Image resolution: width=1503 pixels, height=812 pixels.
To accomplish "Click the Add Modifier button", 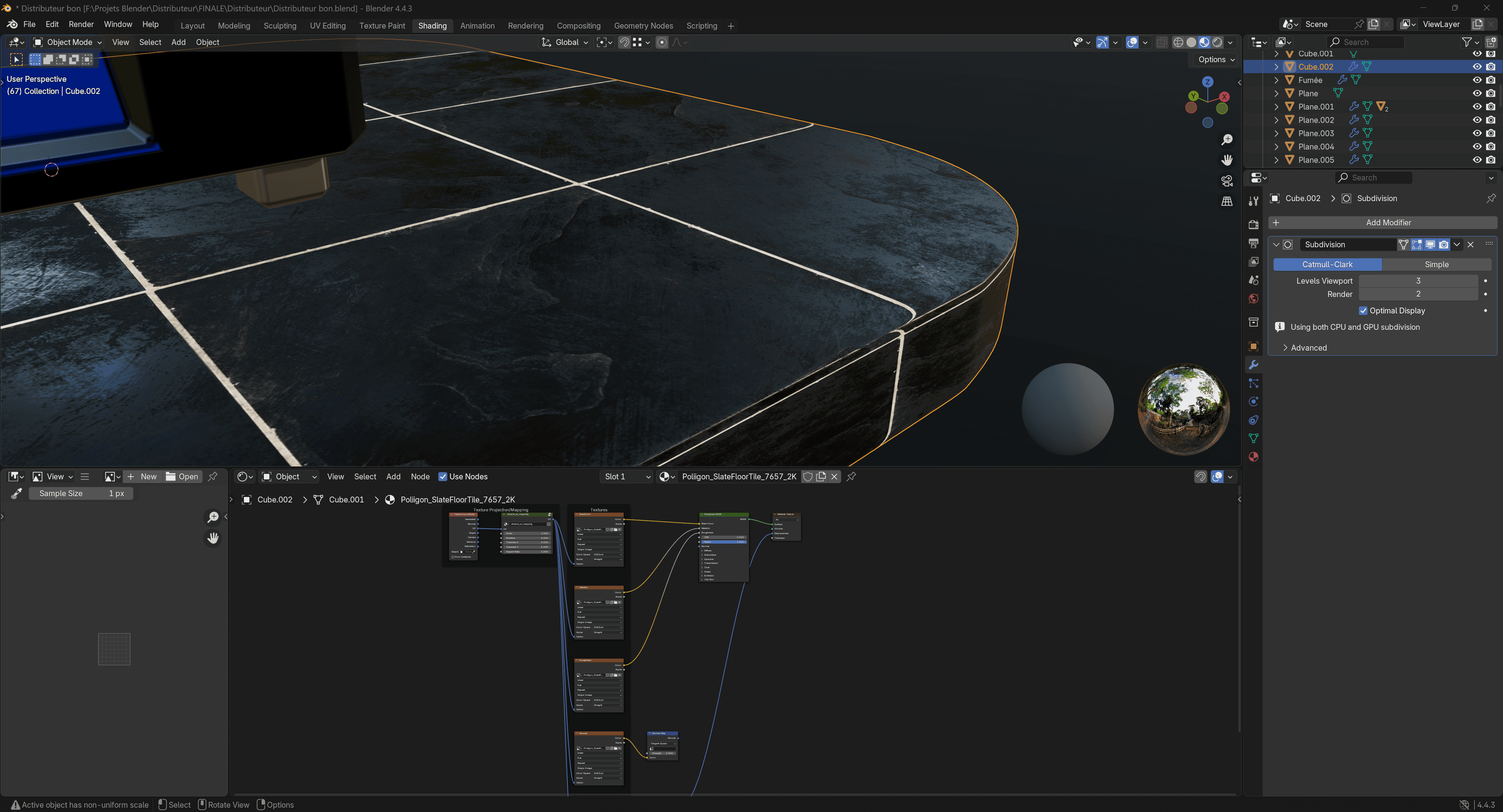I will click(x=1382, y=222).
